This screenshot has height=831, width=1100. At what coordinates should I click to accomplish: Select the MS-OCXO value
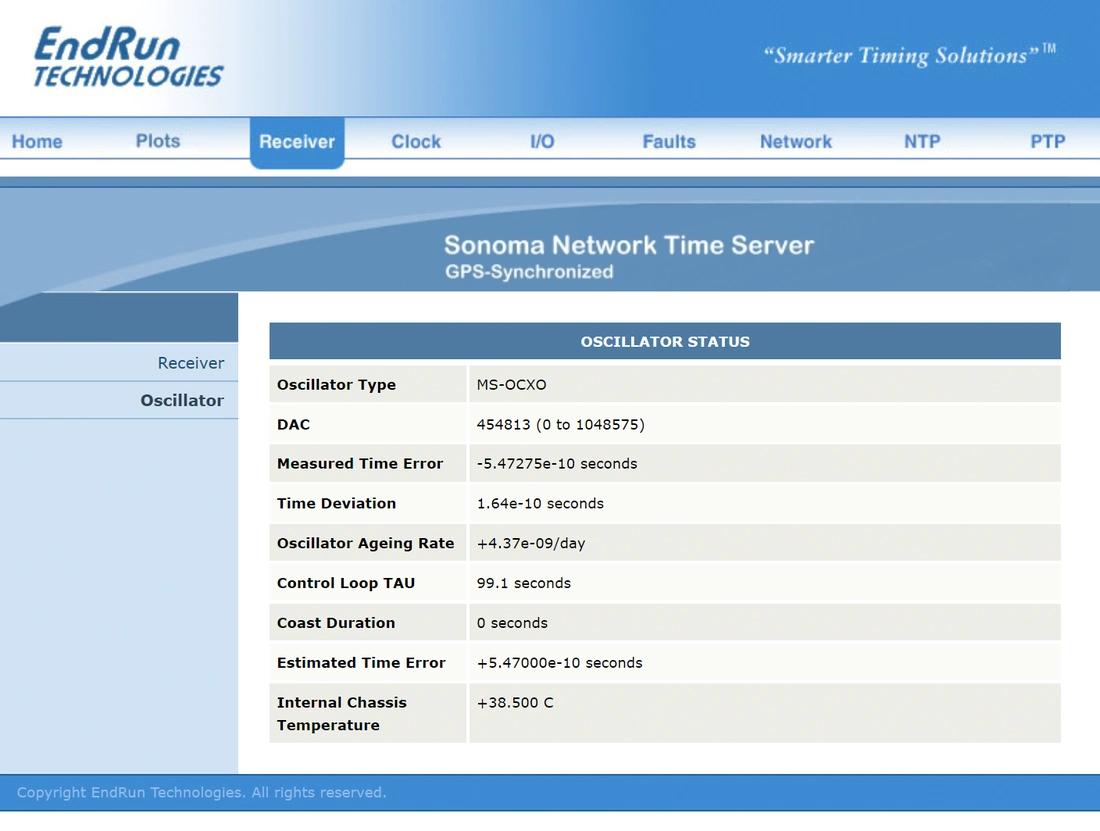point(511,384)
